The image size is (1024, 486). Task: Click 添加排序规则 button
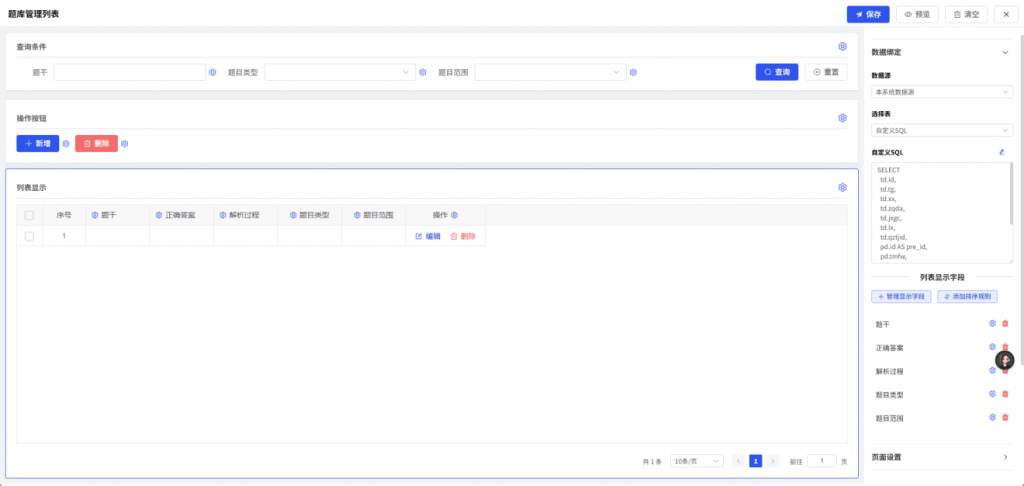(x=968, y=297)
